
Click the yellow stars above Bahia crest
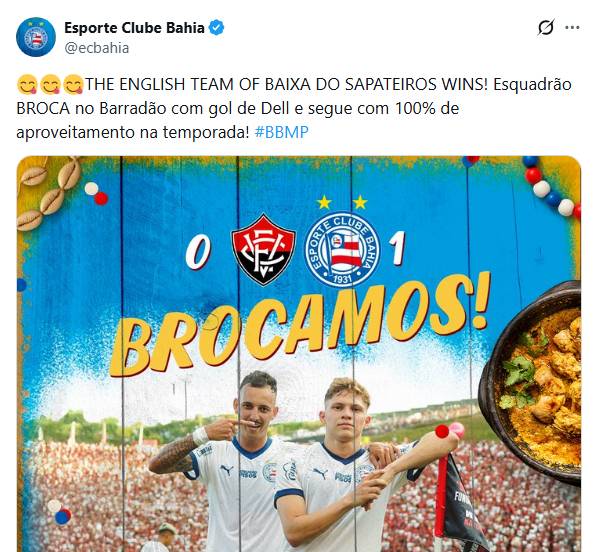[342, 202]
